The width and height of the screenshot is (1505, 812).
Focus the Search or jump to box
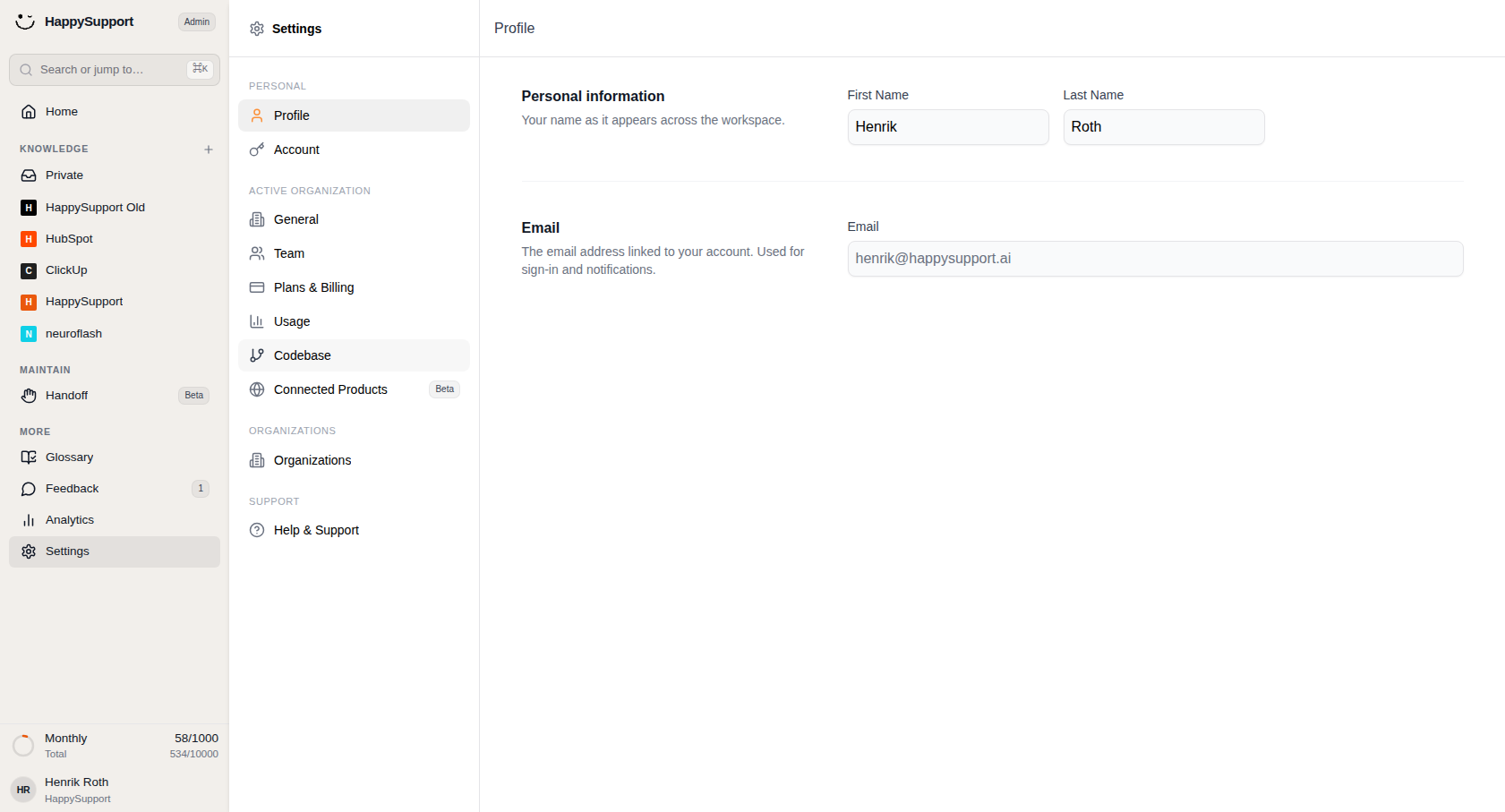click(115, 70)
